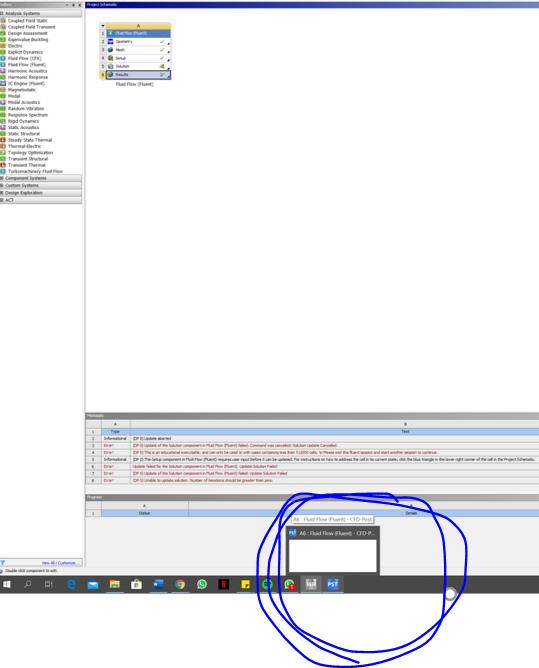Select the Harmonic Acoustics system icon
Viewport: 539px width, 668px height.
(3, 71)
